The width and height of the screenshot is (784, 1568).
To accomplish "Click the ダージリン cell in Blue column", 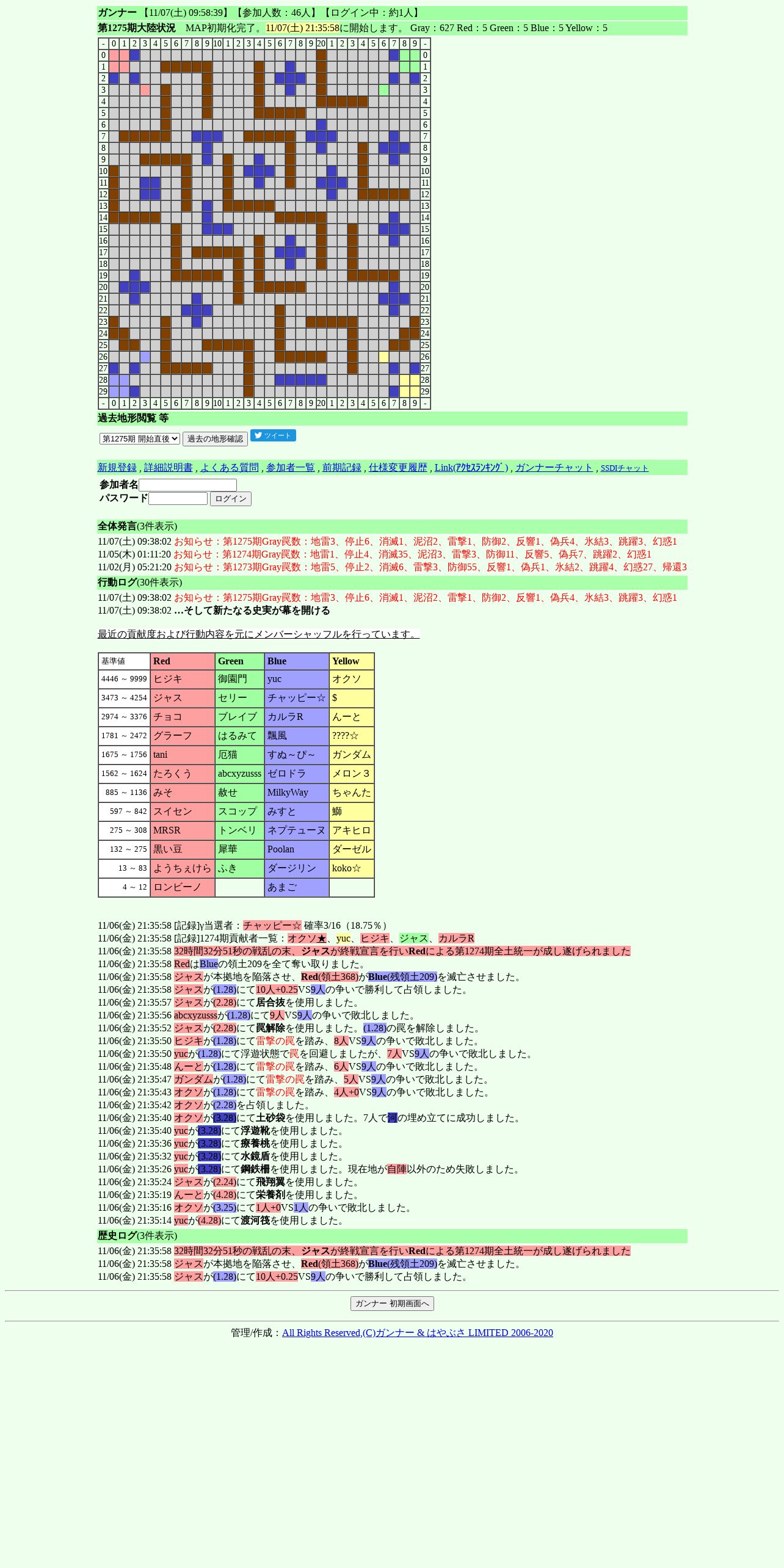I will coord(297,868).
